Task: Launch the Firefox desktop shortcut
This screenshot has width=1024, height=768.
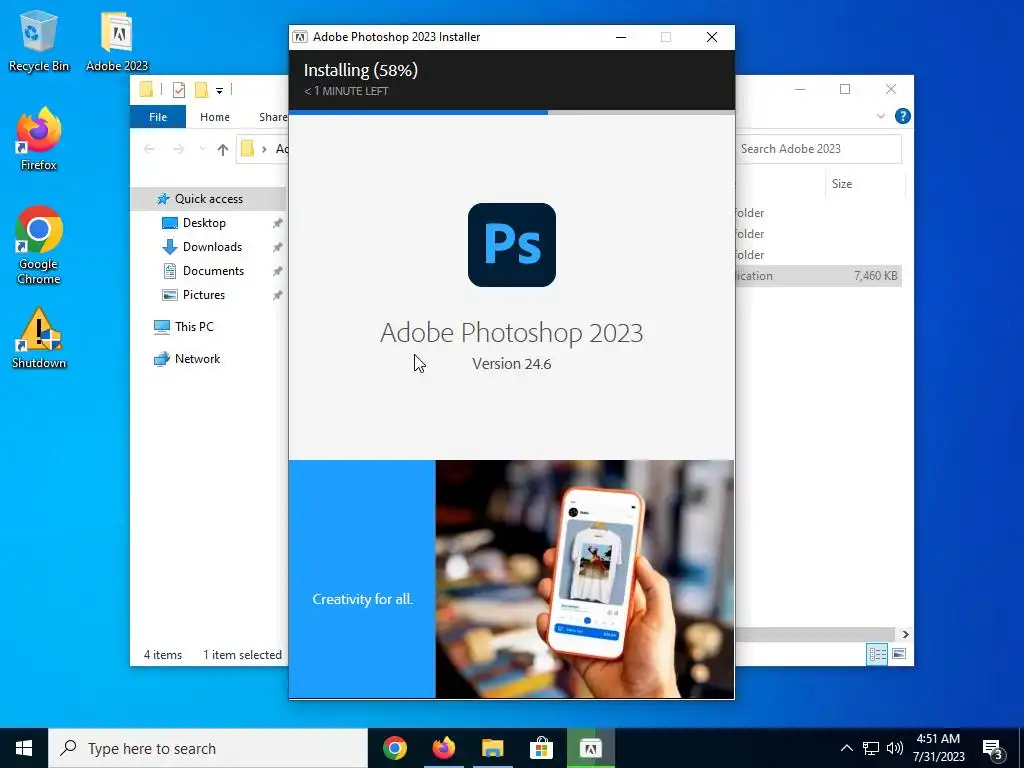Action: click(39, 139)
